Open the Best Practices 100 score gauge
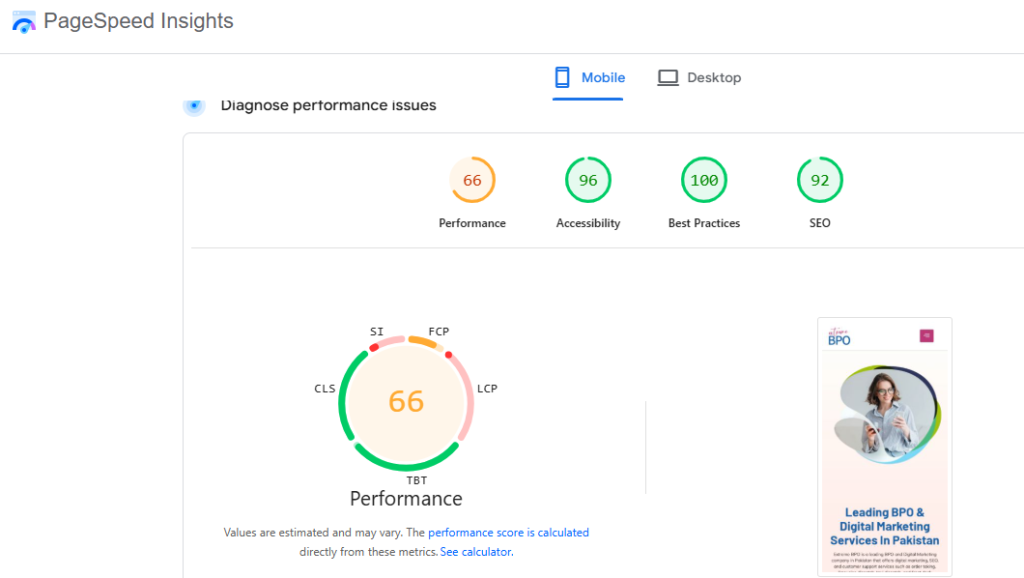Image resolution: width=1024 pixels, height=578 pixels. pos(704,181)
